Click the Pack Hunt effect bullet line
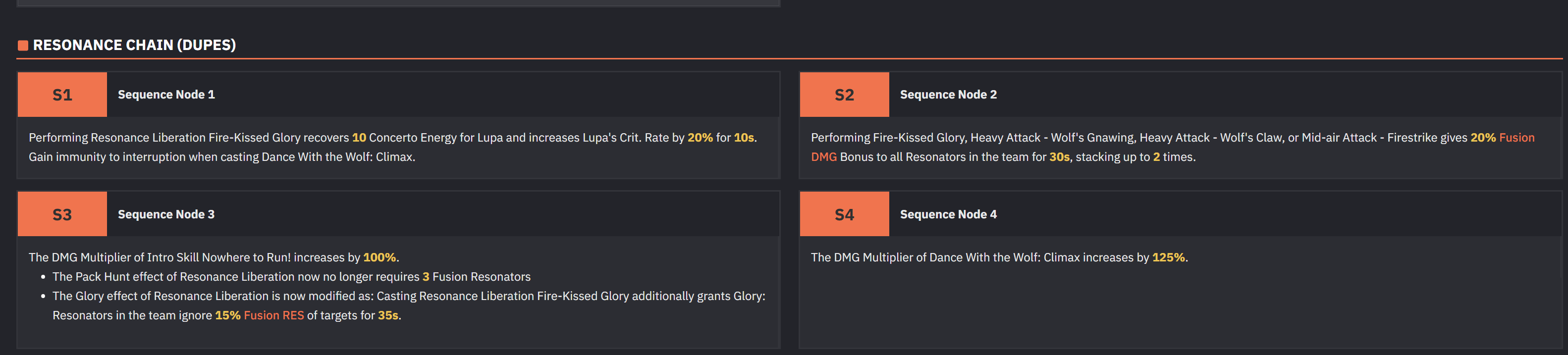This screenshot has width=1568, height=355. pyautogui.click(x=291, y=277)
